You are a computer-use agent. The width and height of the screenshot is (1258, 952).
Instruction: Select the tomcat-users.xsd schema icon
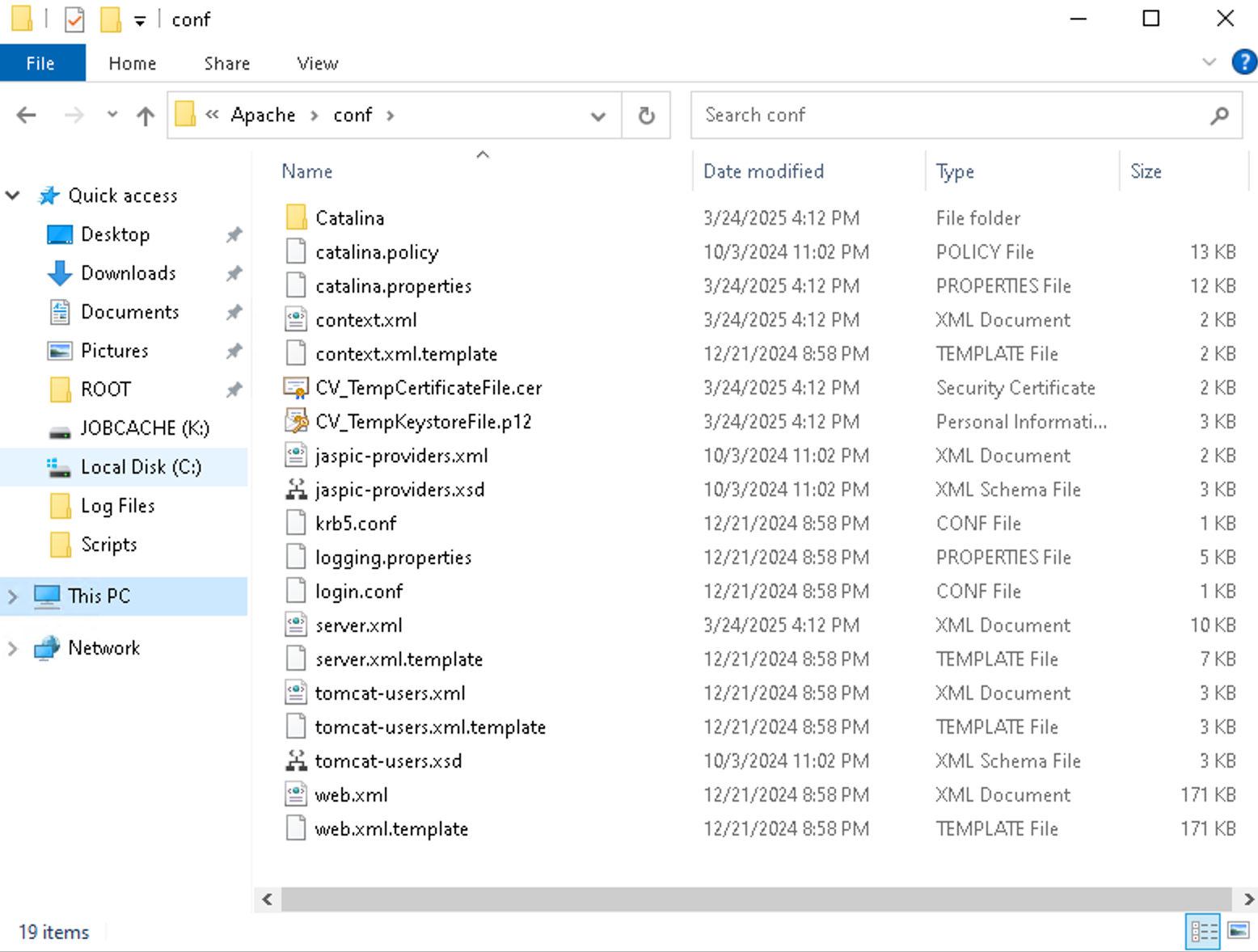(x=296, y=760)
